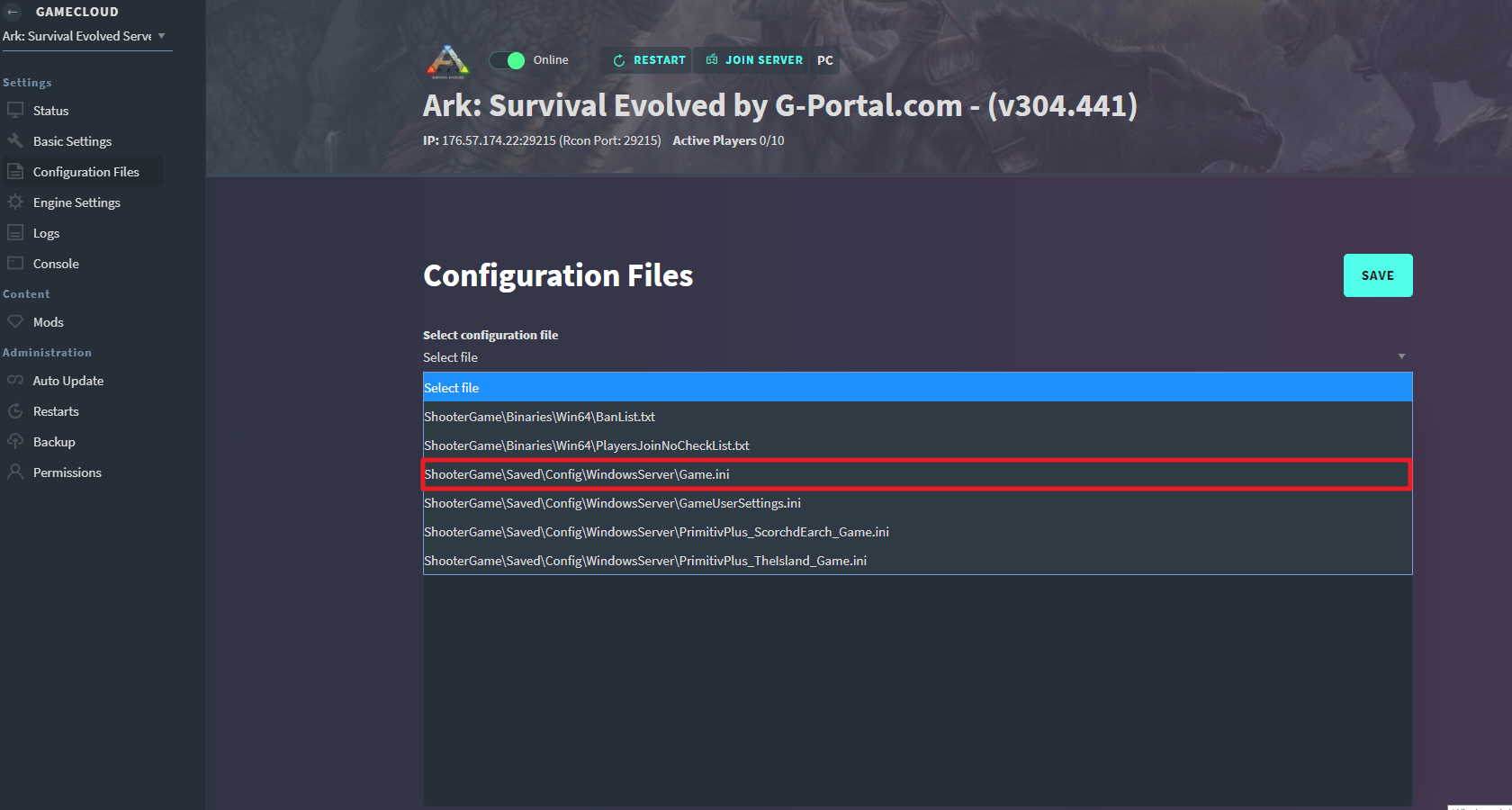
Task: Click the Select configuration file label
Action: point(490,334)
